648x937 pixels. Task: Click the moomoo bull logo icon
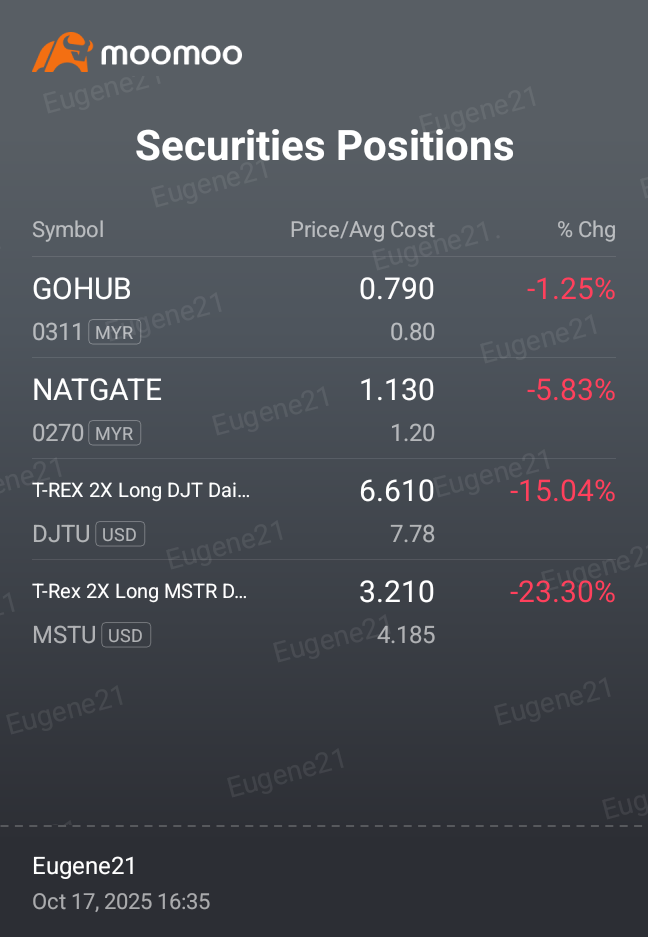pyautogui.click(x=63, y=53)
